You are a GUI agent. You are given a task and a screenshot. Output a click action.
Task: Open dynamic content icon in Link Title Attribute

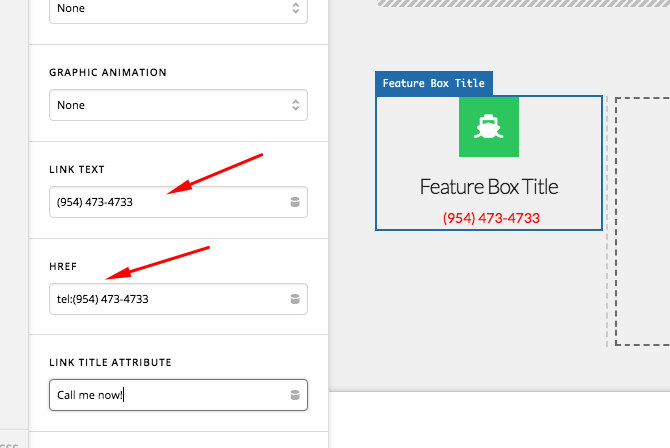[295, 395]
